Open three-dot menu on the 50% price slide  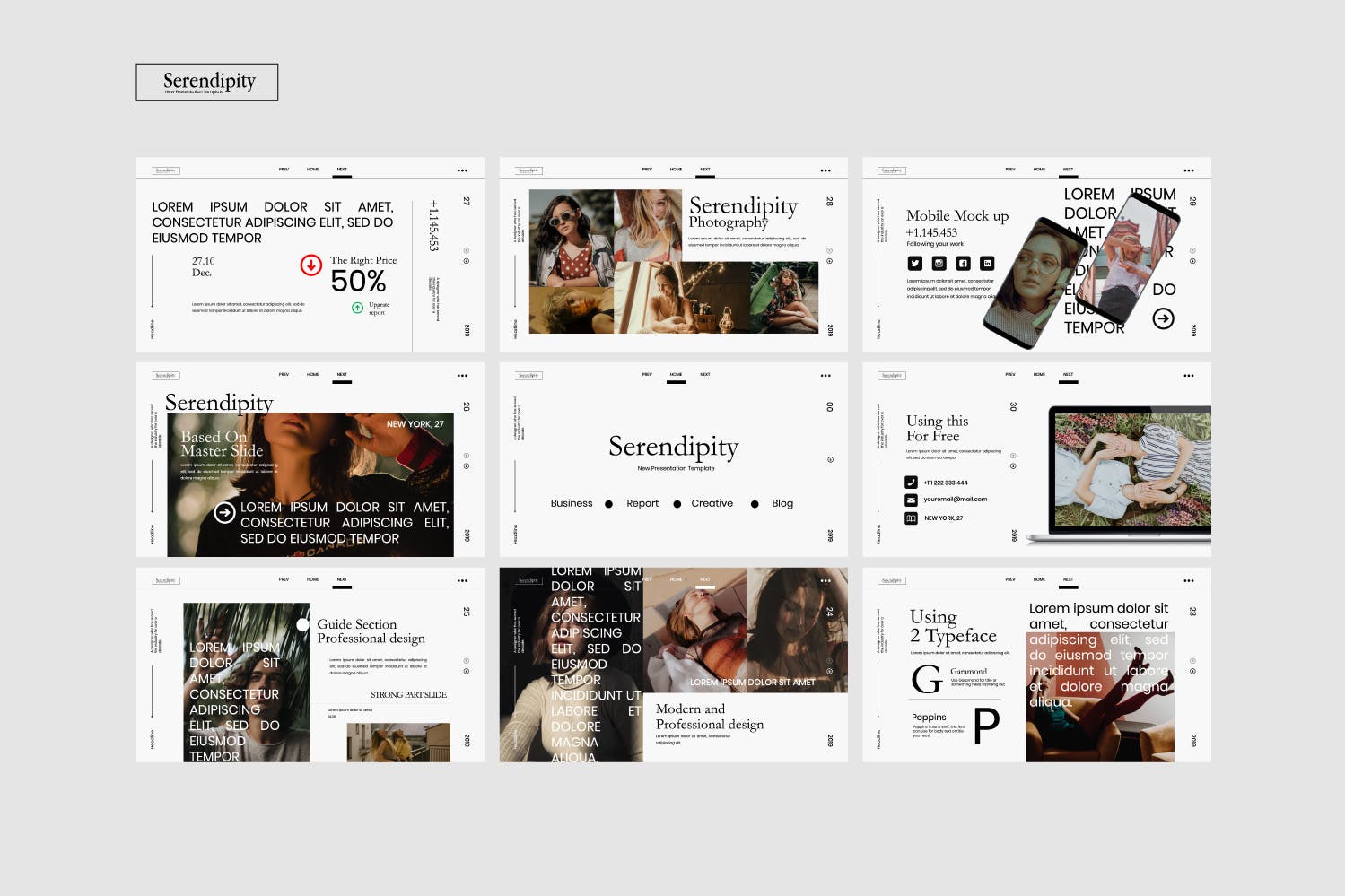click(x=462, y=170)
